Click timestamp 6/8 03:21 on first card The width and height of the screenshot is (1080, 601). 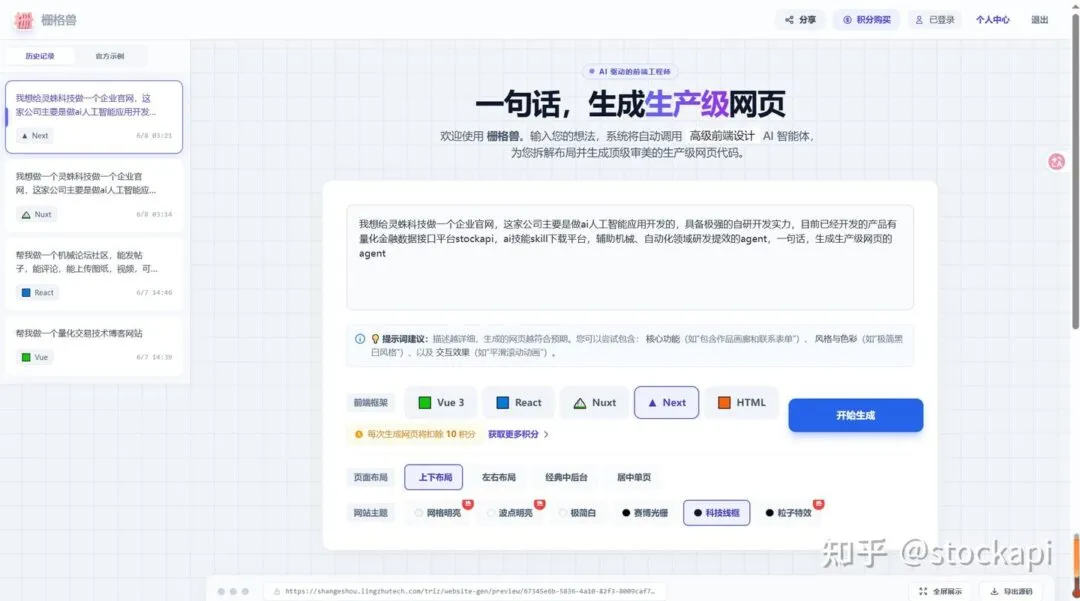[154, 136]
